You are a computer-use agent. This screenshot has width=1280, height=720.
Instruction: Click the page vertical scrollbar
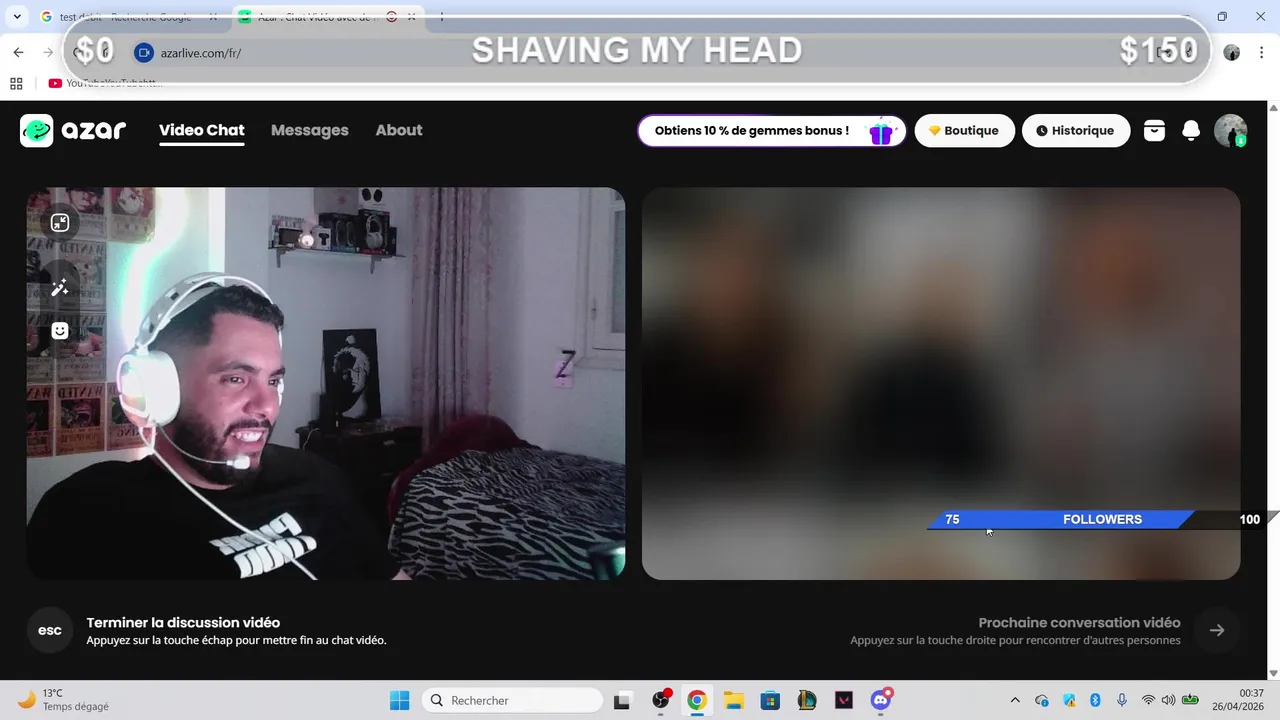pyautogui.click(x=1273, y=390)
